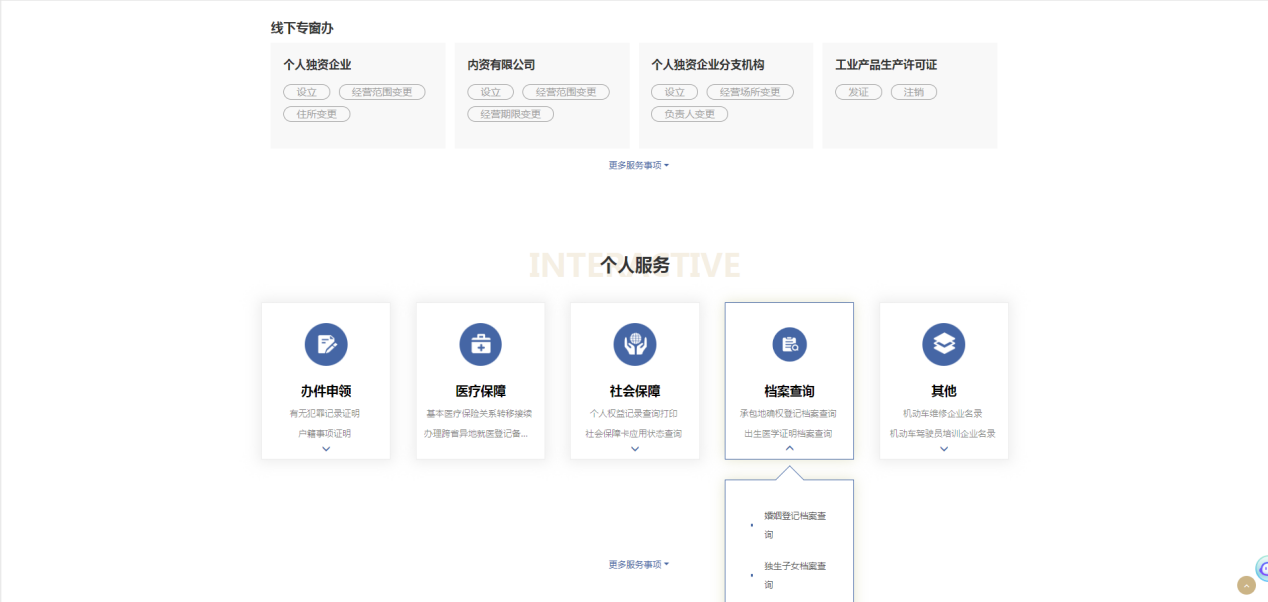Open 出生医学证明档案查询 link
The height and width of the screenshot is (602, 1268).
click(x=788, y=434)
